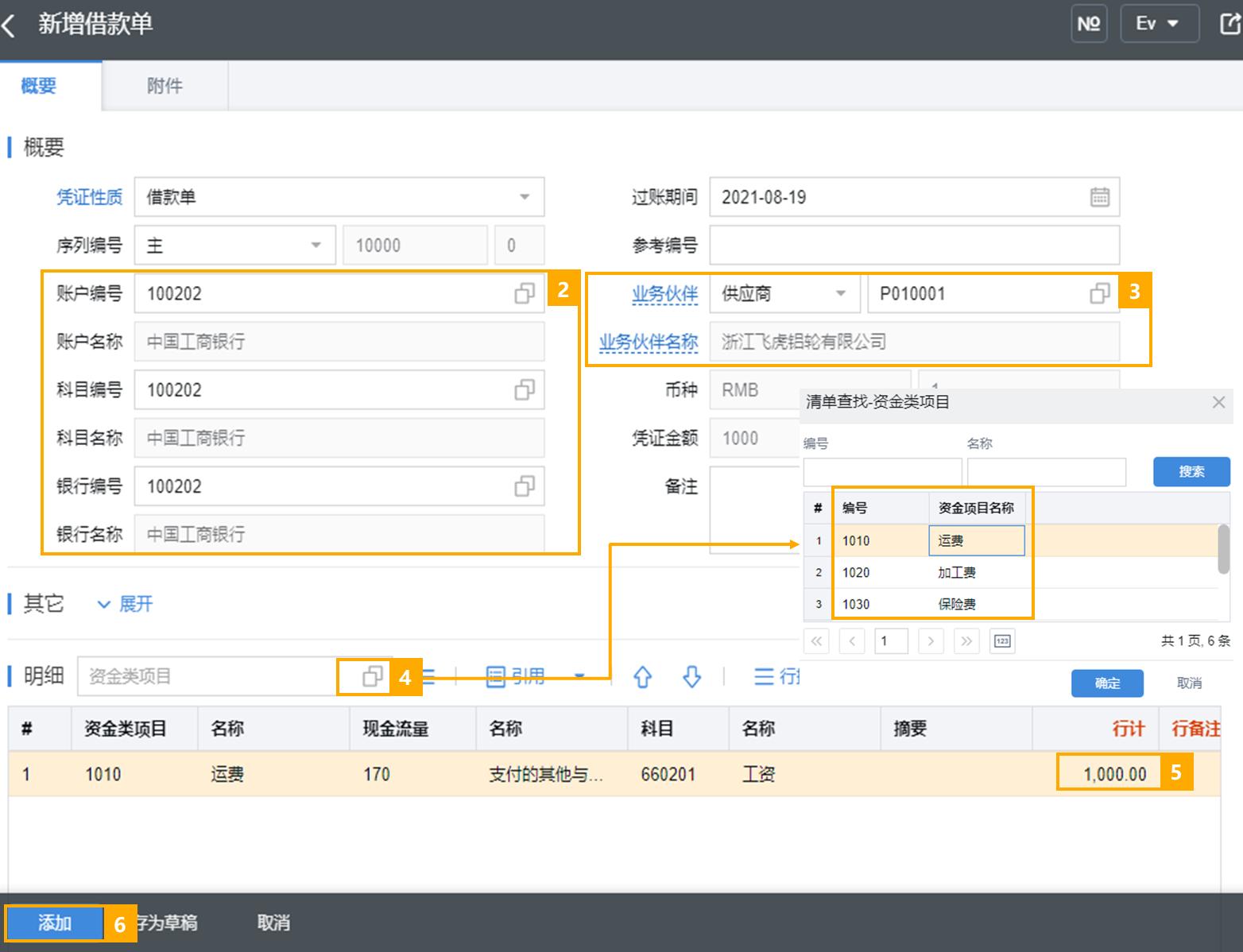Go to previous page in lookup pager
The width and height of the screenshot is (1243, 952).
(x=851, y=640)
